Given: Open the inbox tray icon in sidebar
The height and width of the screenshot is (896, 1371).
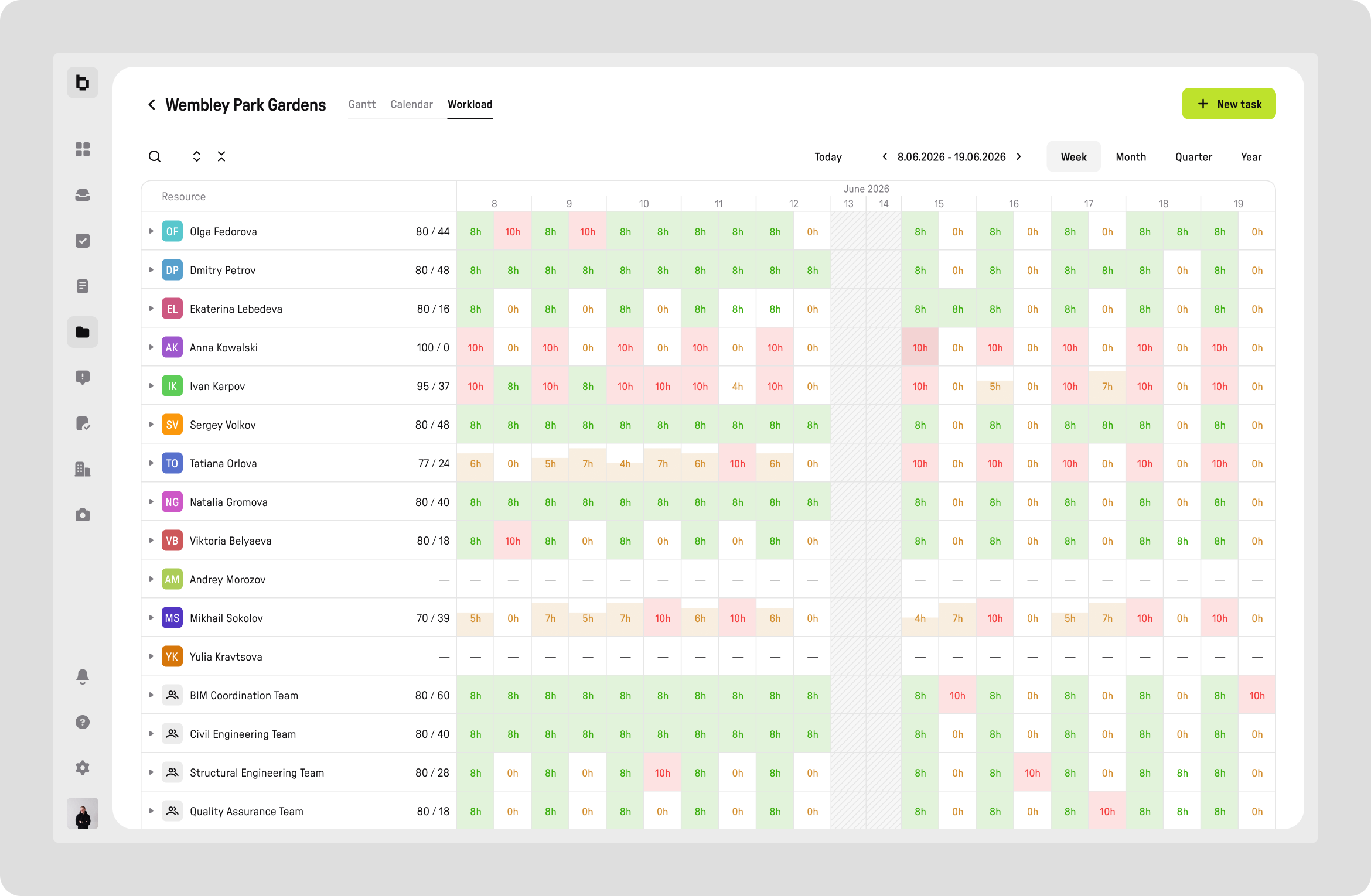Looking at the screenshot, I should (83, 195).
